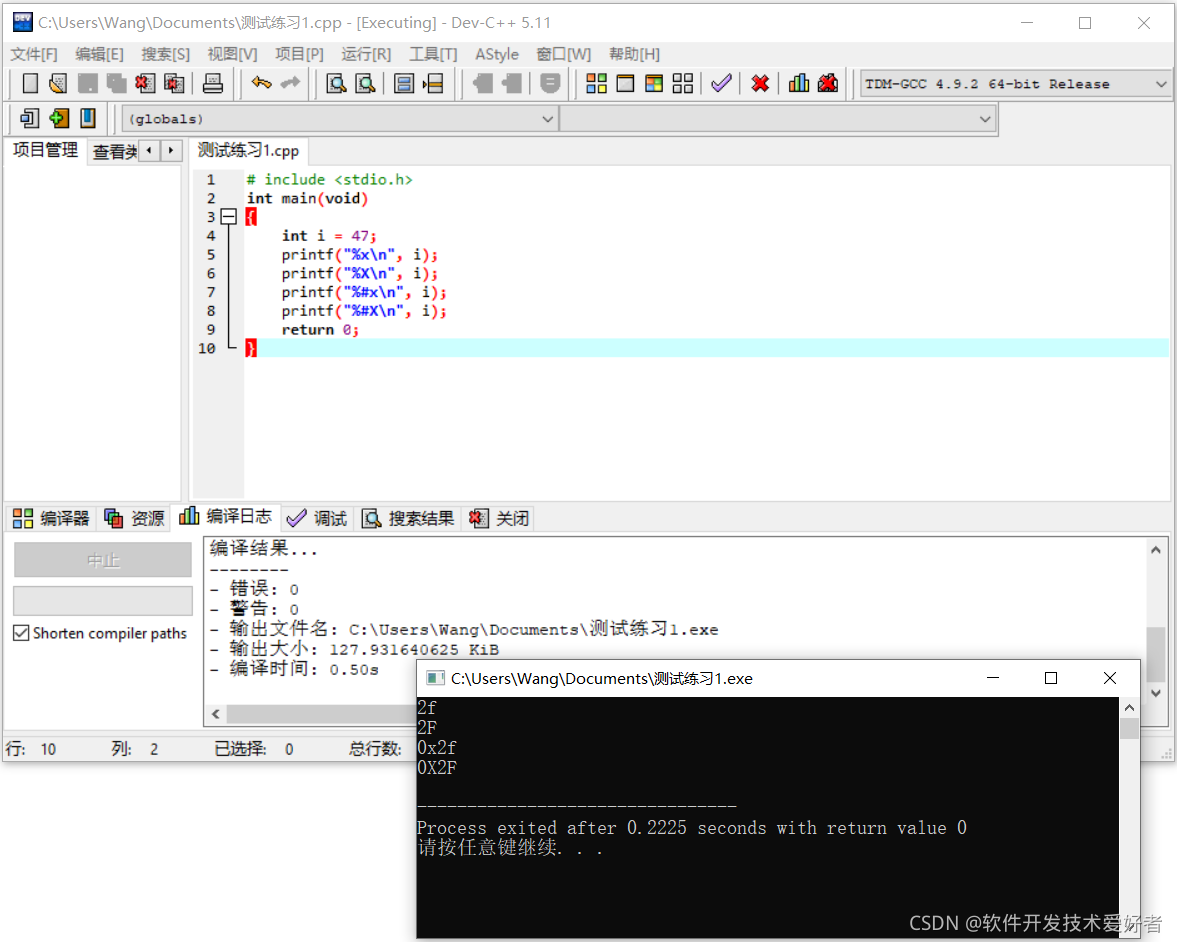Click the compile log horizontal scroll-left arrow
This screenshot has width=1177, height=942.
pyautogui.click(x=216, y=714)
